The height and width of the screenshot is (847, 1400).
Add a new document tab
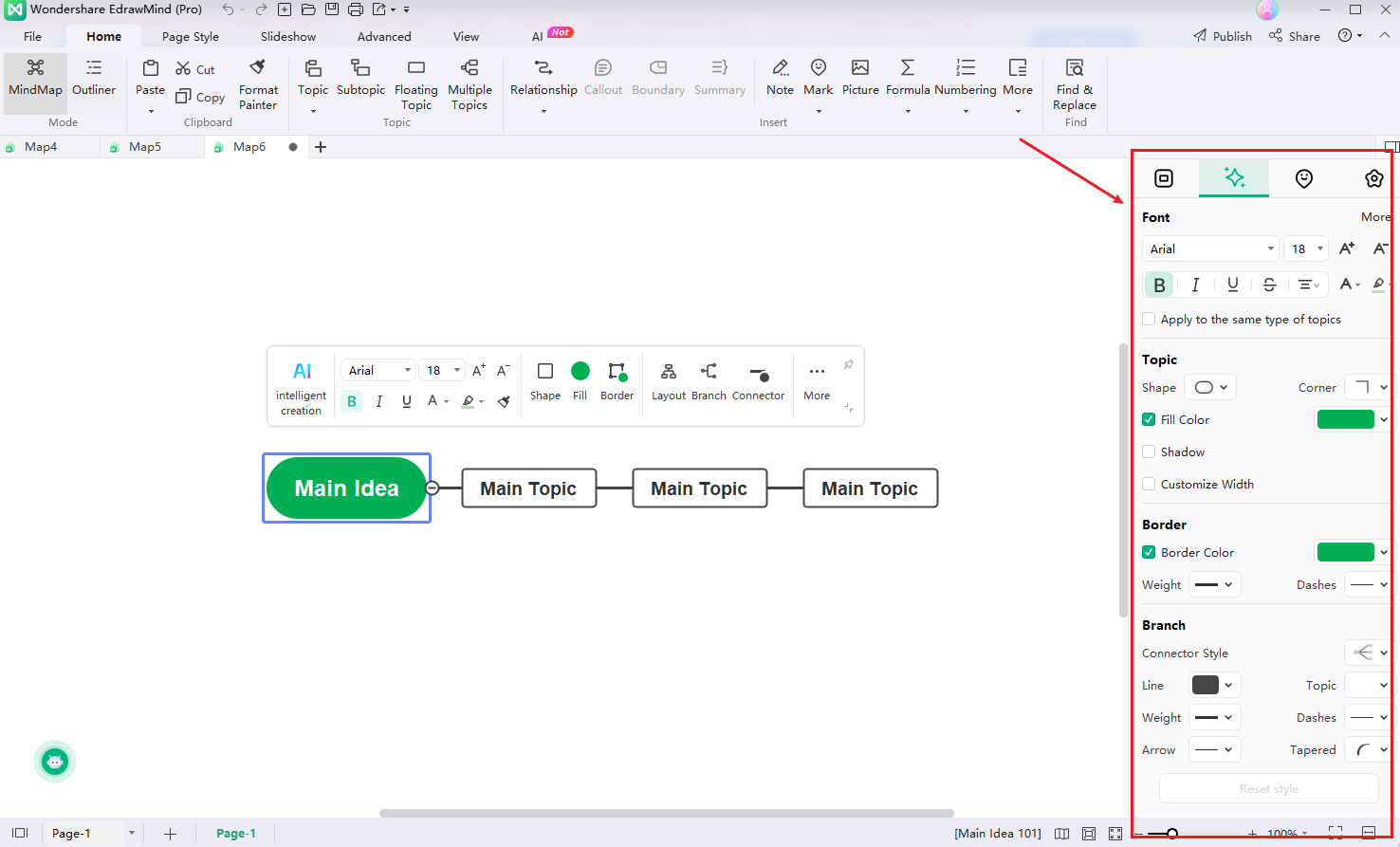point(321,147)
